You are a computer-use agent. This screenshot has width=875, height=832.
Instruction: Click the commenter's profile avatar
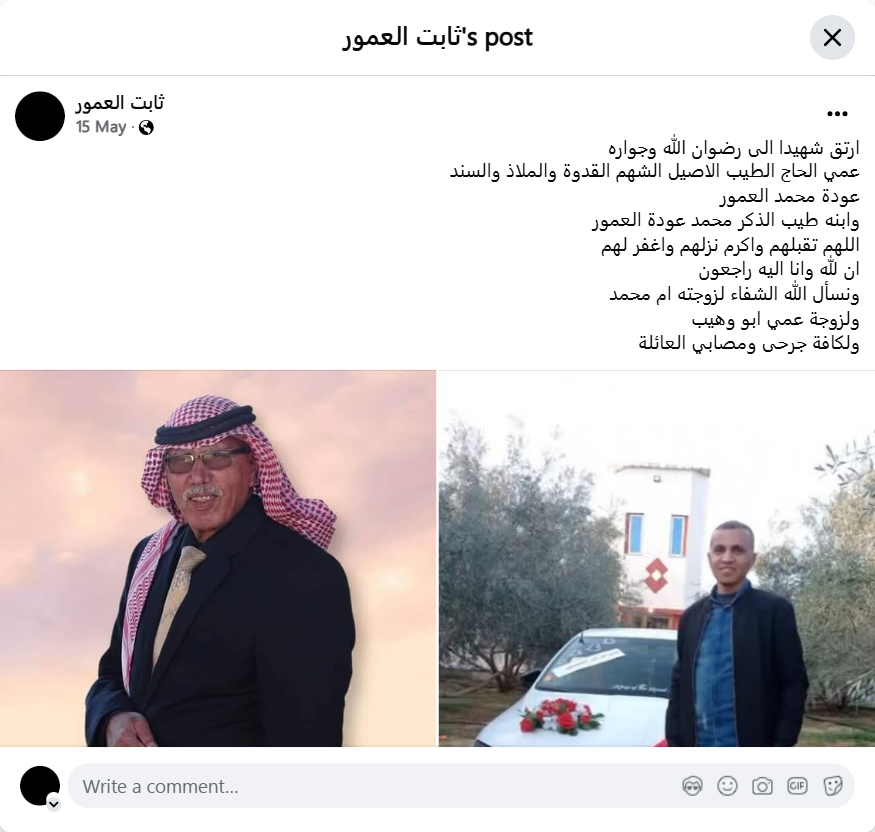[x=40, y=786]
